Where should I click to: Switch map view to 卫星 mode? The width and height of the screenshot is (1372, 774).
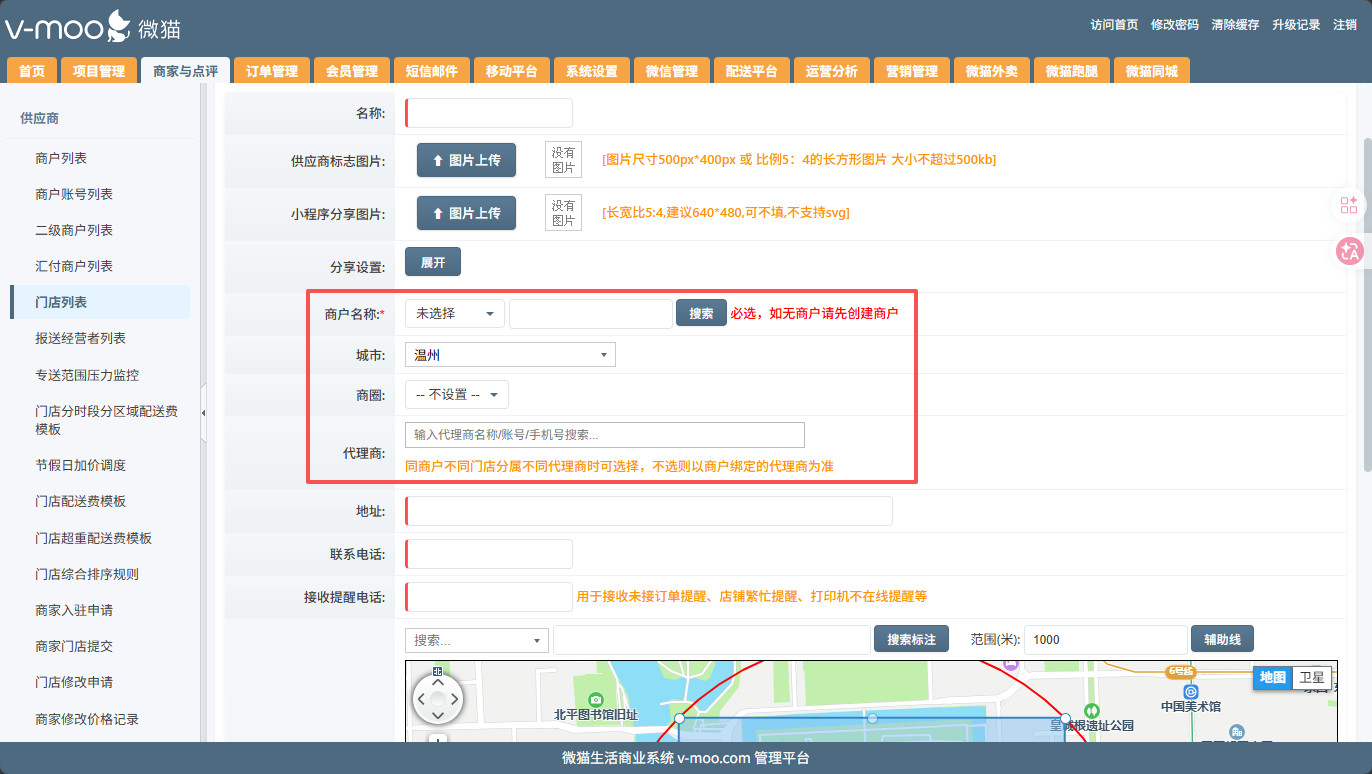pyautogui.click(x=1311, y=677)
